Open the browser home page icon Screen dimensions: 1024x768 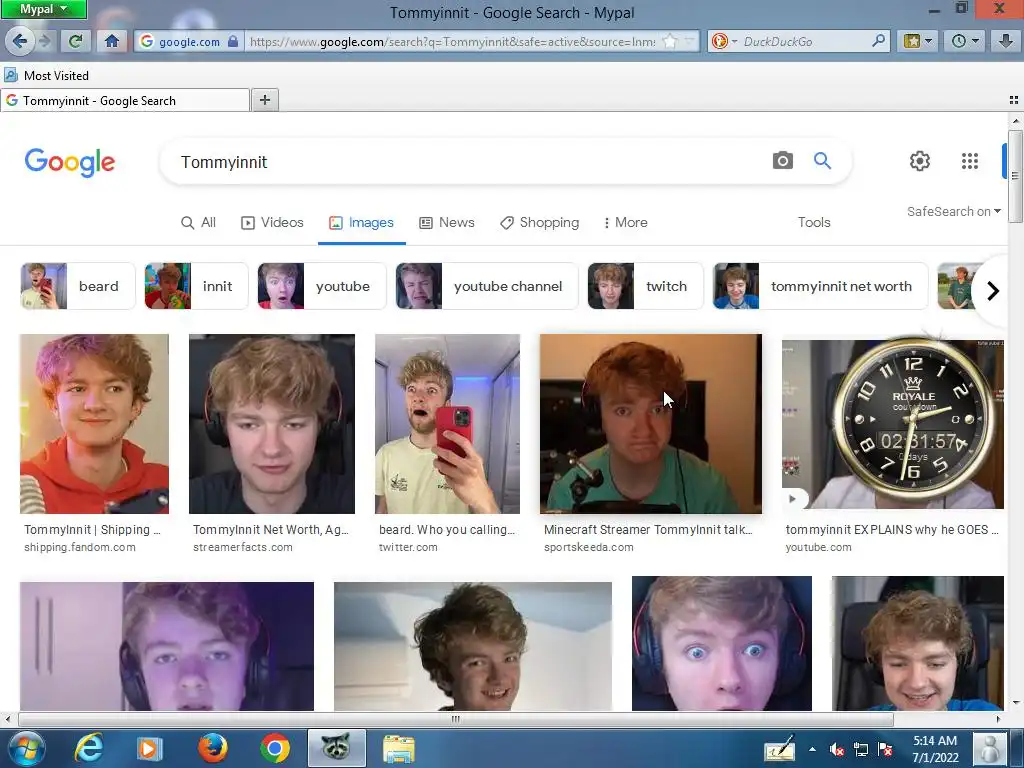[112, 41]
